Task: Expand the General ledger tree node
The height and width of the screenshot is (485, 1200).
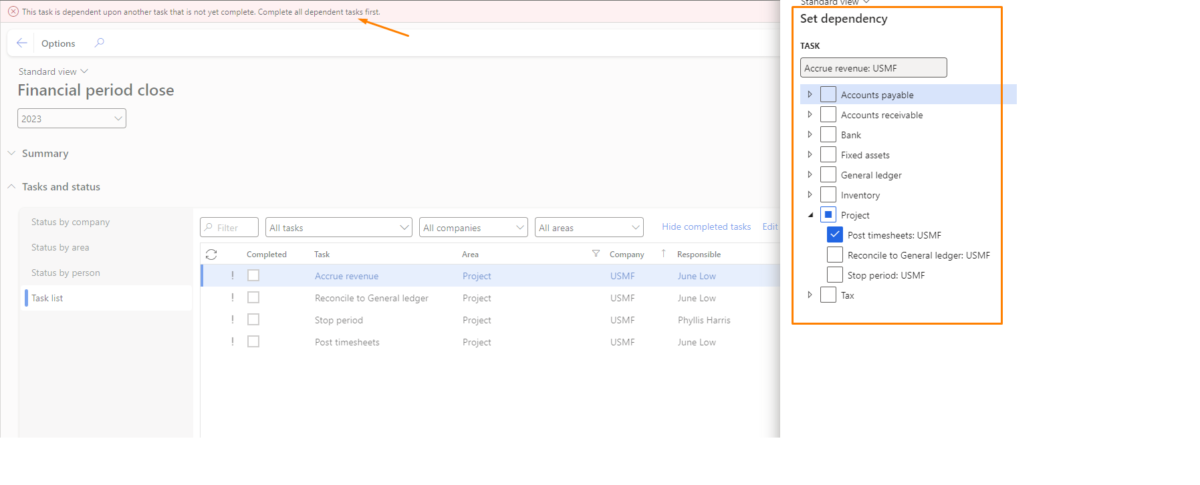Action: pos(810,175)
